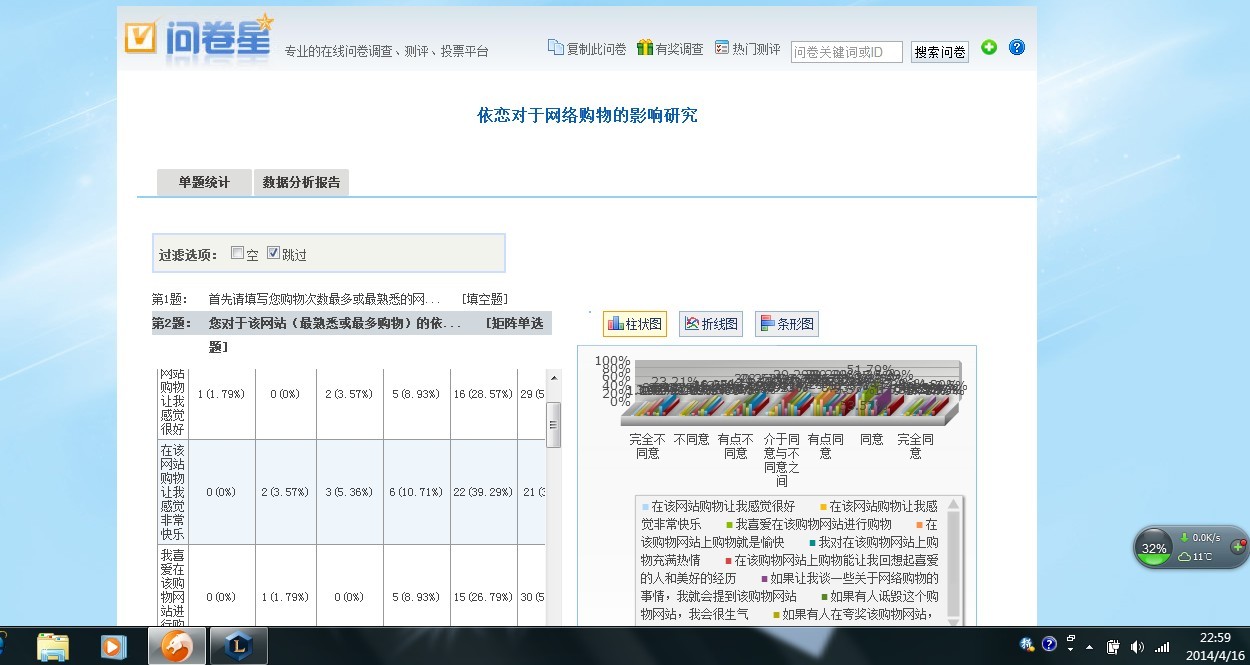Click legend entry 在该网站购物让我感觉很好

722,507
